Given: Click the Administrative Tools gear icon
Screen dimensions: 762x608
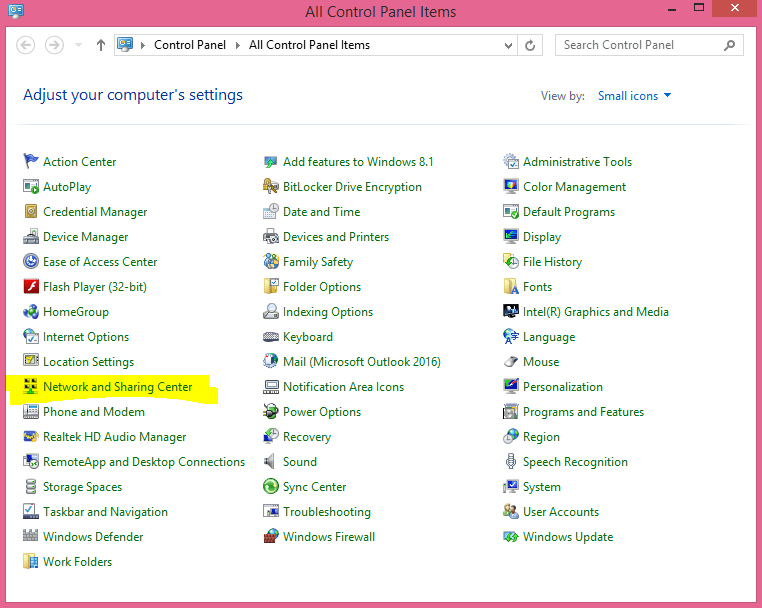Looking at the screenshot, I should click(511, 161).
